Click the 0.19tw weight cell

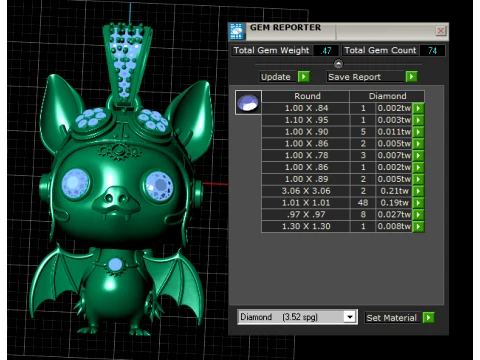click(394, 203)
